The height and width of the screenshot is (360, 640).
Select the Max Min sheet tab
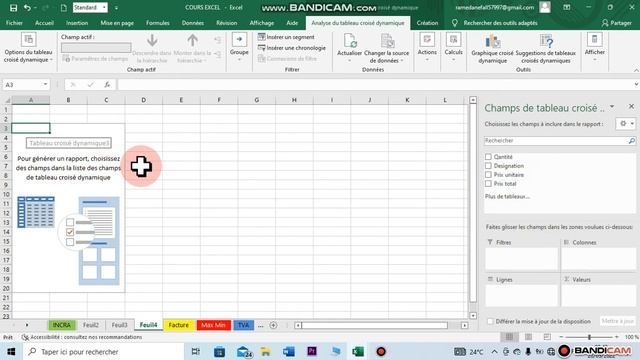point(213,325)
